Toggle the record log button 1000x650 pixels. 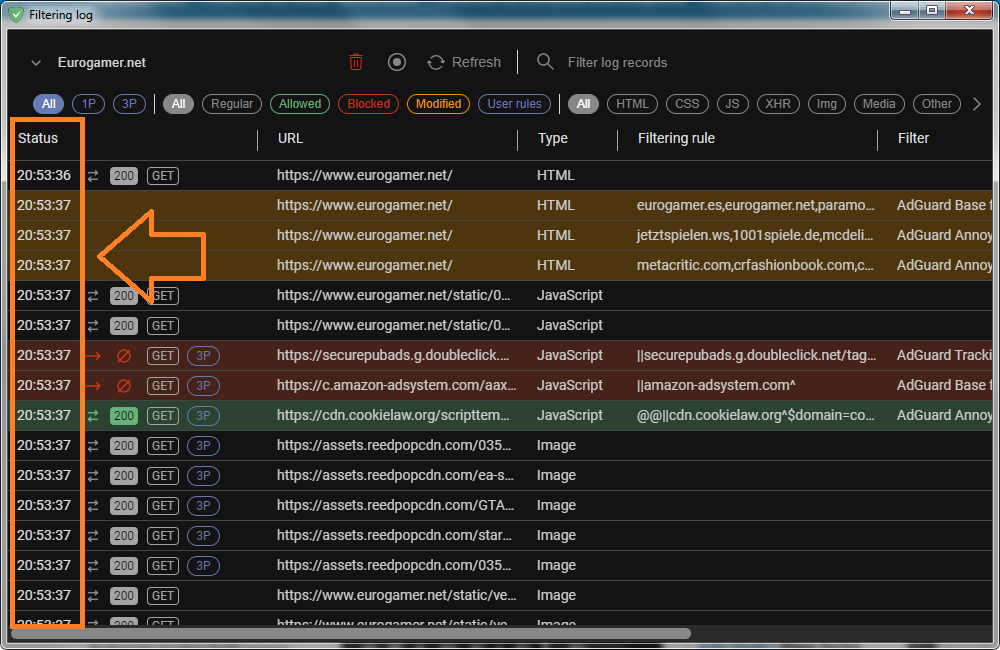coord(397,62)
